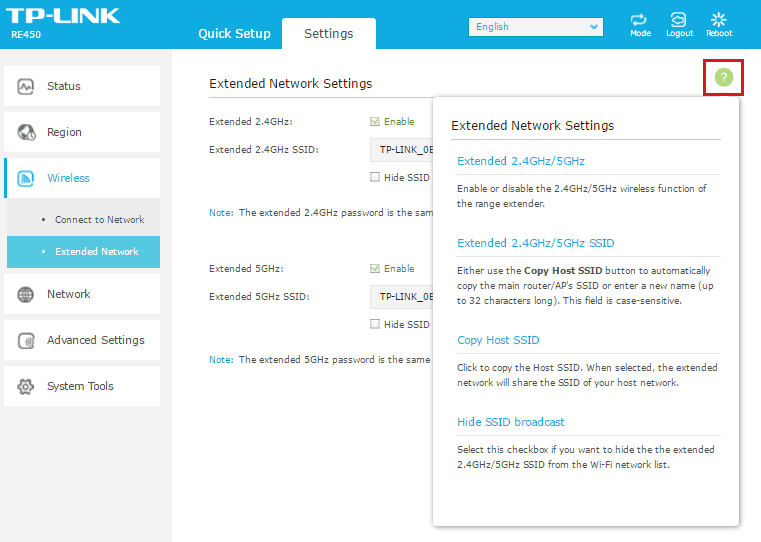Check Hide SSID under Extended 2.4GHz SSID

[x=375, y=177]
